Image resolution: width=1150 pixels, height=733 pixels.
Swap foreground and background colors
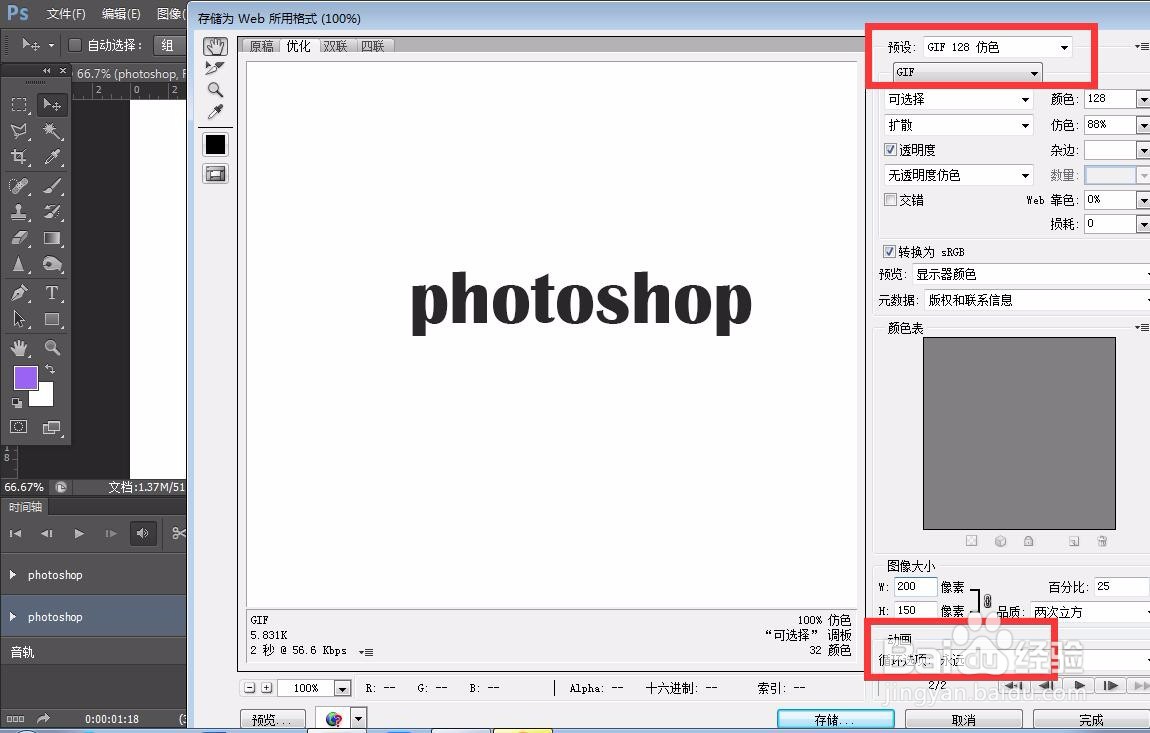[50, 369]
